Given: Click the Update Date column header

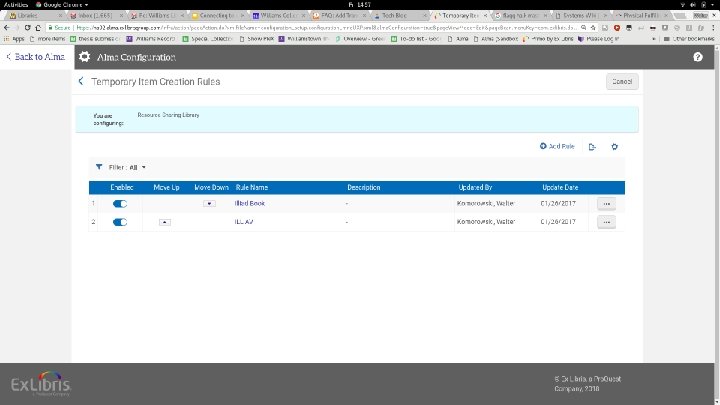Looking at the screenshot, I should [x=560, y=187].
